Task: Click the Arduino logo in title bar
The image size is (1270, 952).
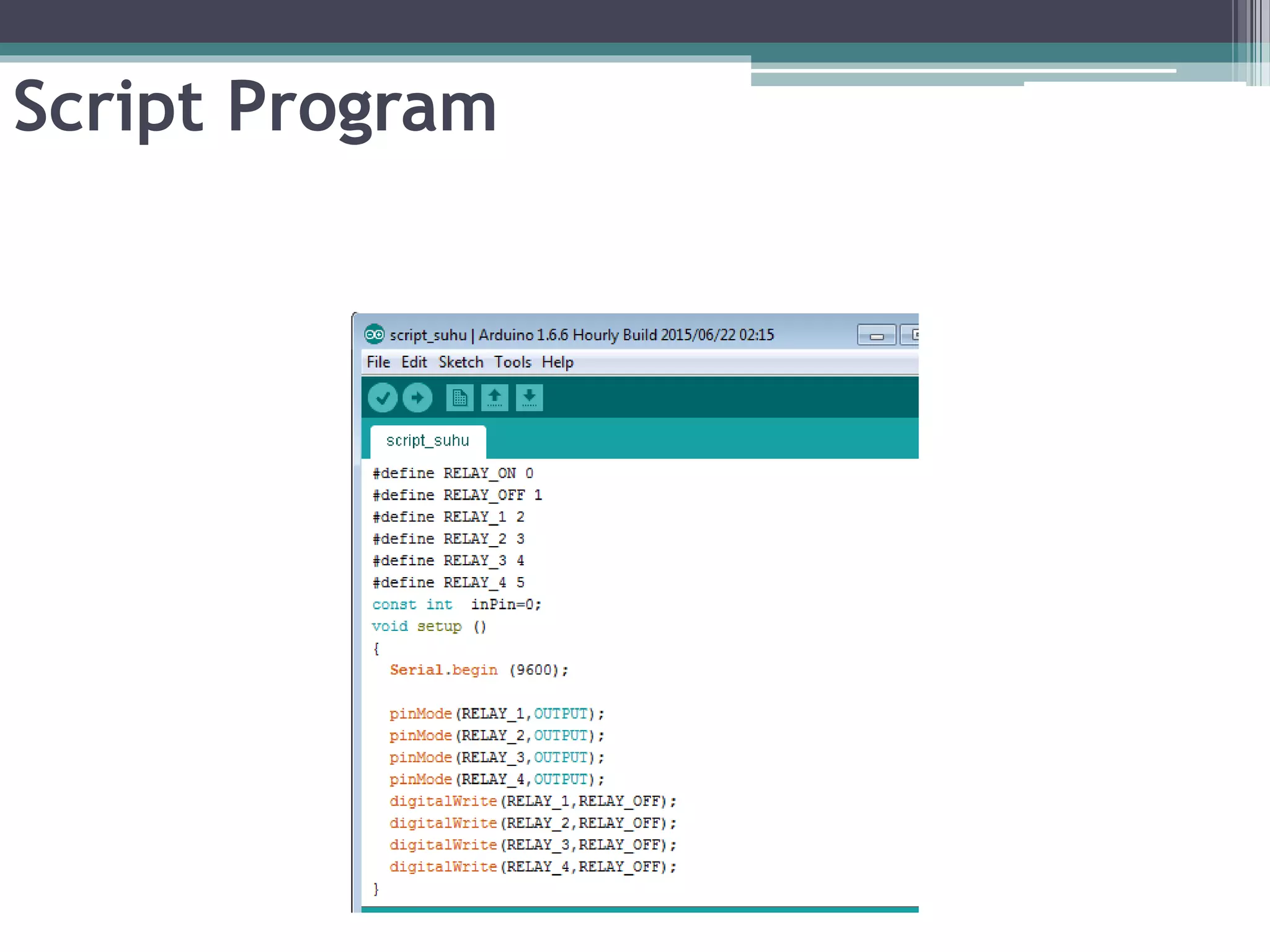Action: (x=374, y=335)
